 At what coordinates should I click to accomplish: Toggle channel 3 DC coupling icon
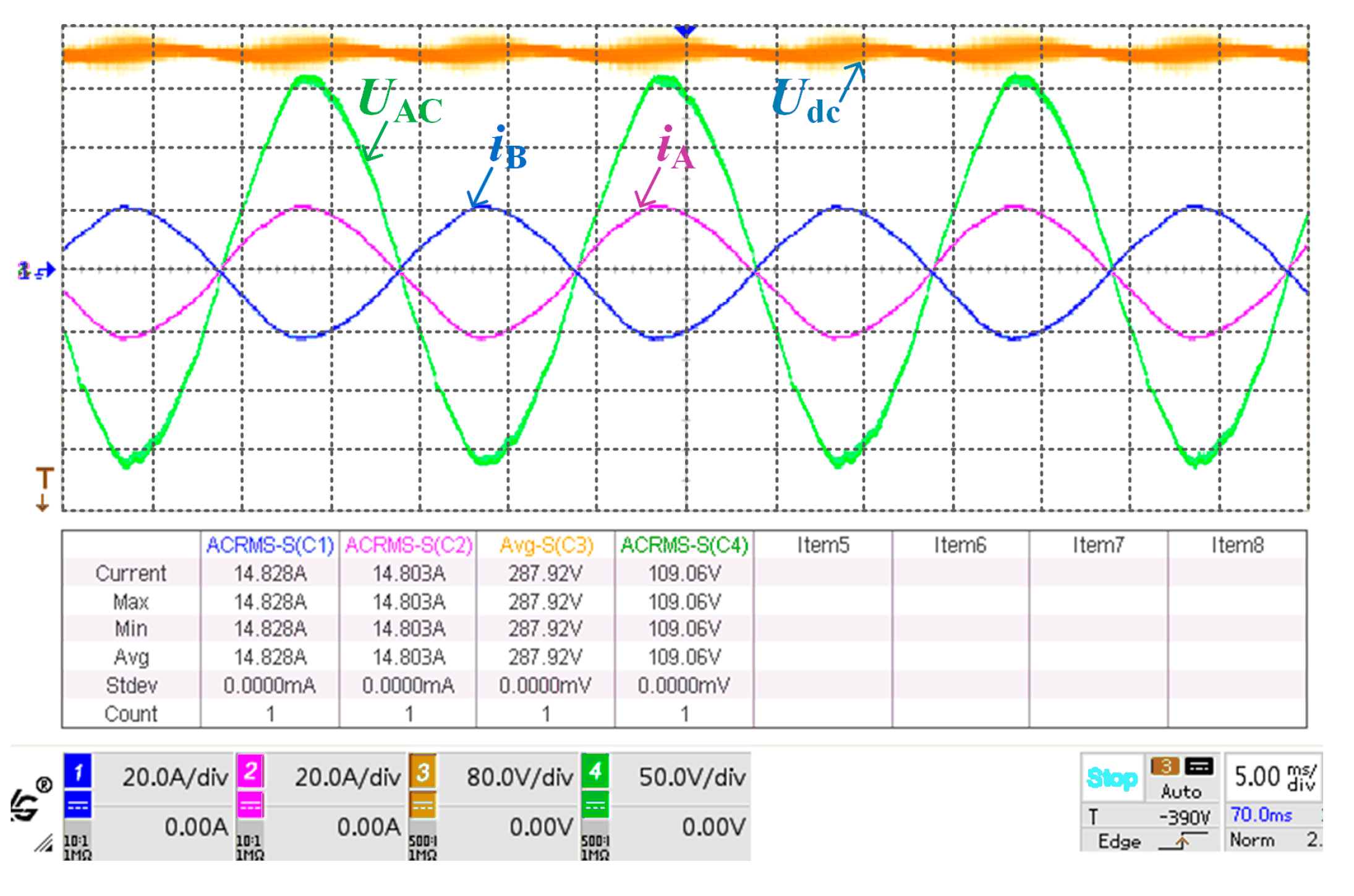(x=423, y=805)
